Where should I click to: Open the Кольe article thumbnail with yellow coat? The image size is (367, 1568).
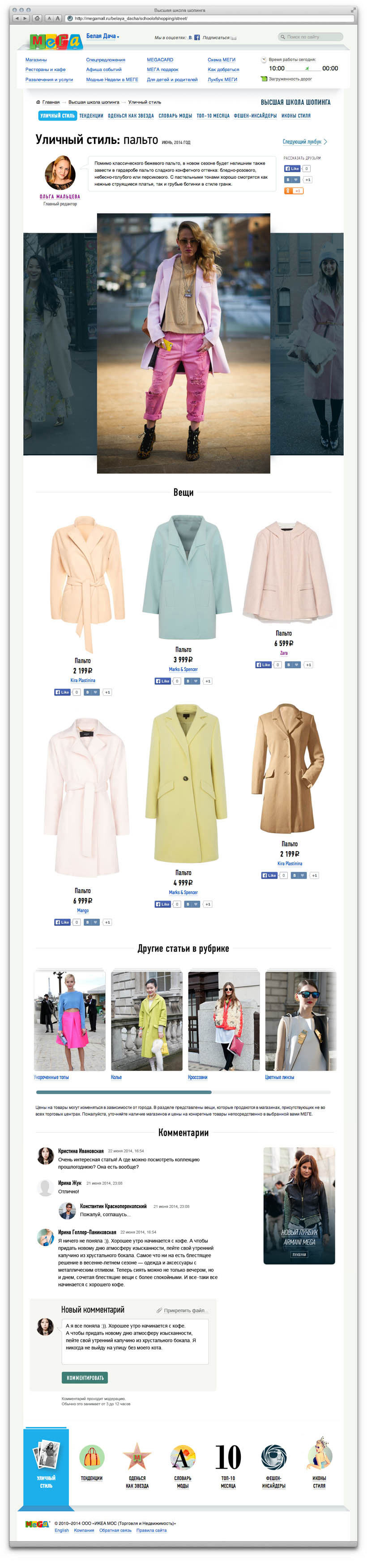[146, 1021]
